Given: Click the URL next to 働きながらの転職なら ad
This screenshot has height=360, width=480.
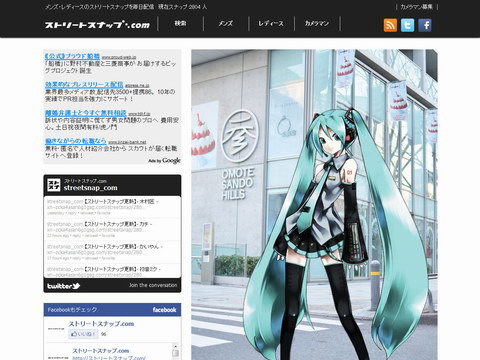Looking at the screenshot, I should click(x=127, y=142).
